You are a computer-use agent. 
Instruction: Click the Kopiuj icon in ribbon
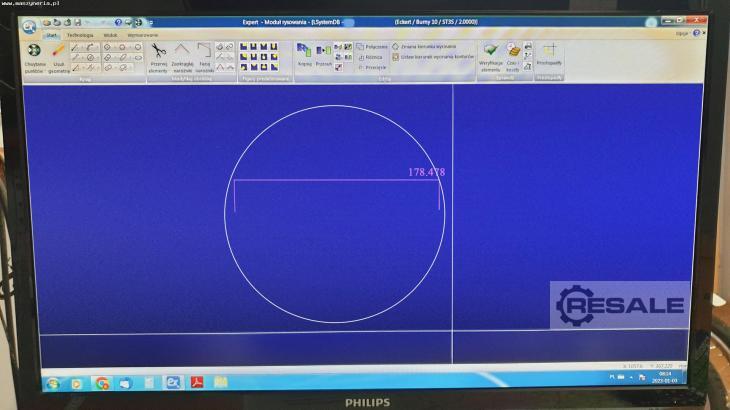tap(304, 51)
